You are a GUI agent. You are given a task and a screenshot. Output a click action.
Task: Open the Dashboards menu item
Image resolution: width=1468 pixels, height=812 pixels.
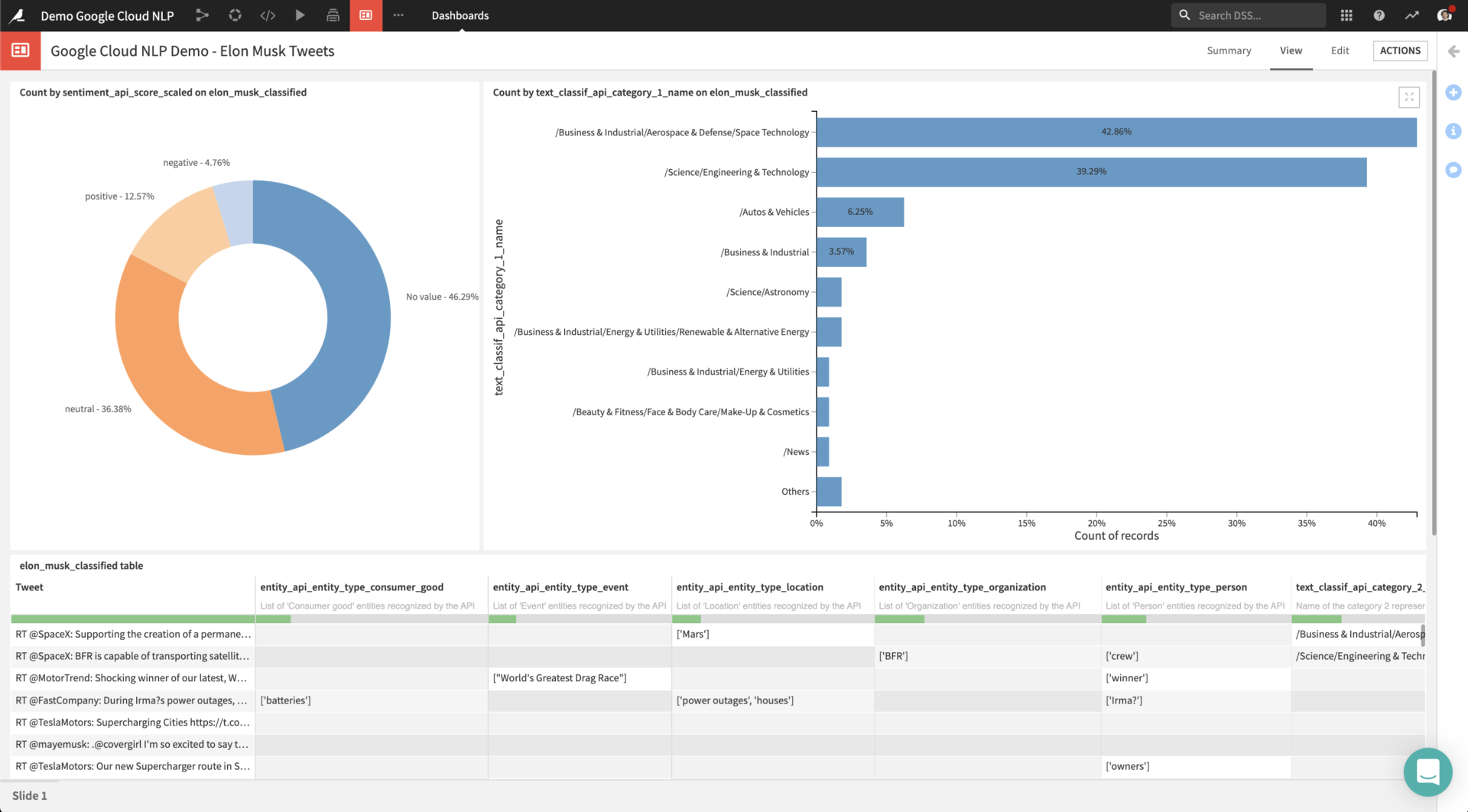[460, 15]
